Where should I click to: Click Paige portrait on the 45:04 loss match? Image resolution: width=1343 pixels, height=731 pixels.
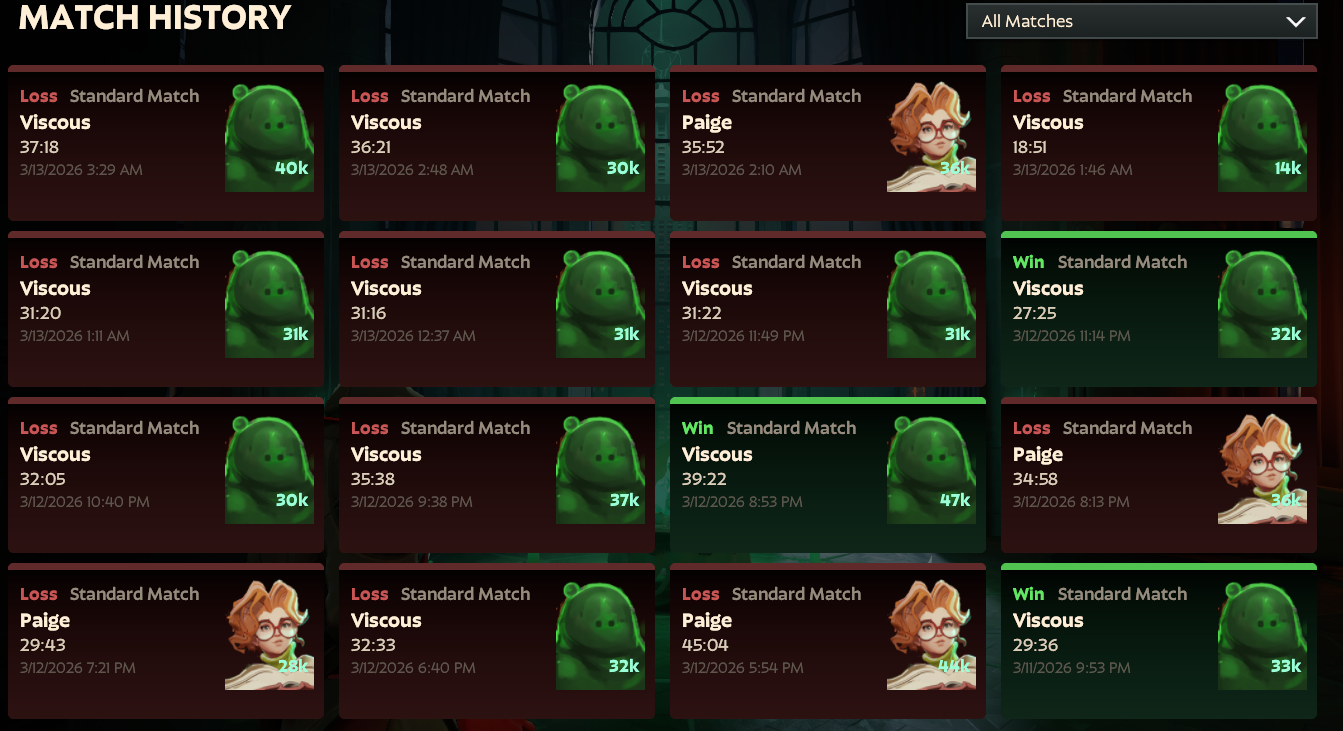[x=932, y=636]
